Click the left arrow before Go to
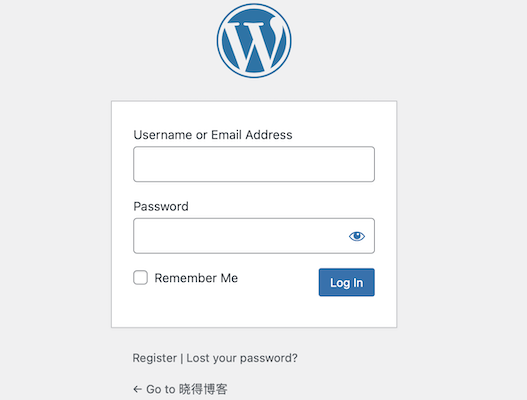Image resolution: width=527 pixels, height=400 pixels. click(x=137, y=389)
